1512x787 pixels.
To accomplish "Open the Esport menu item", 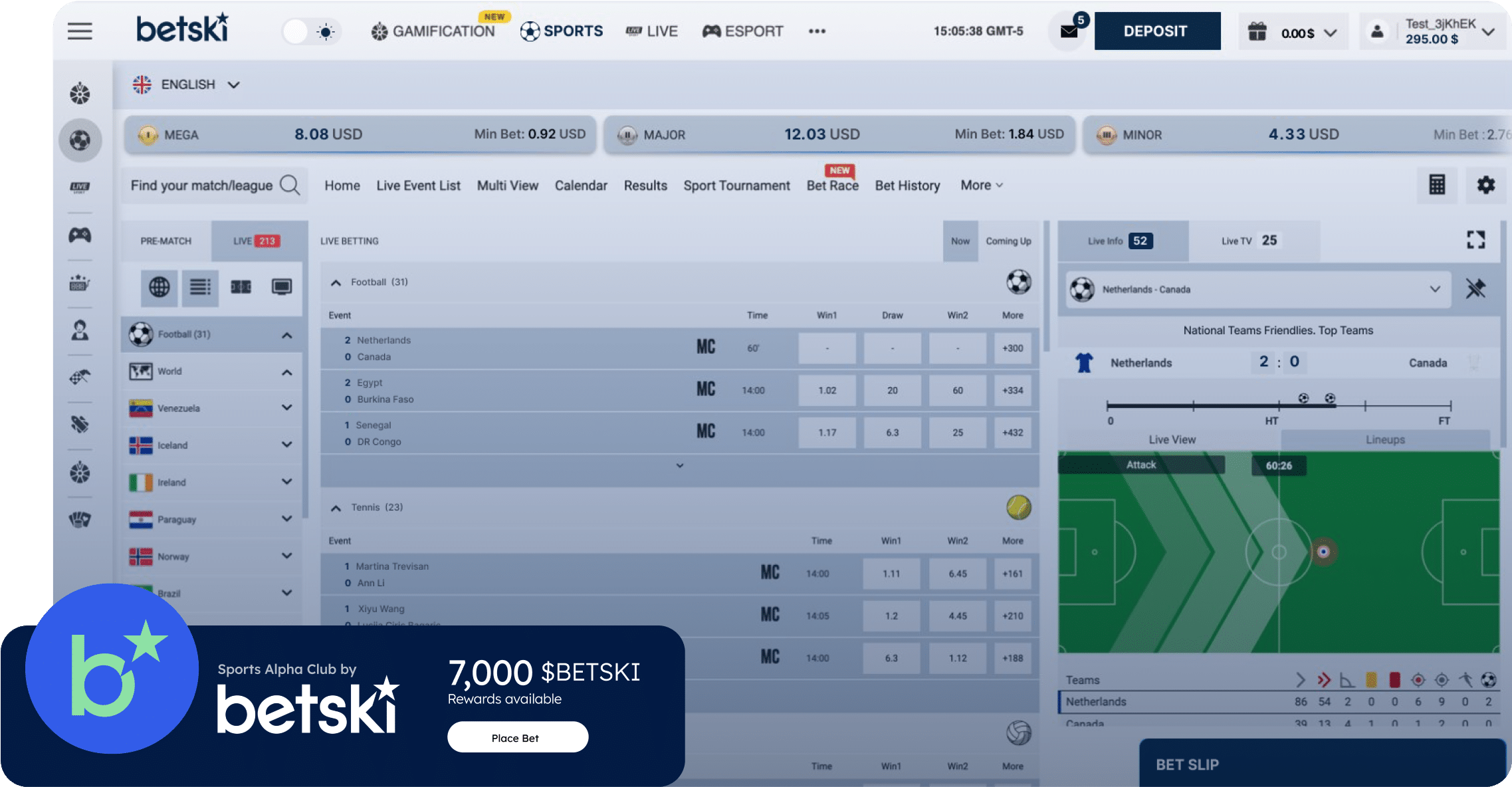I will (743, 31).
